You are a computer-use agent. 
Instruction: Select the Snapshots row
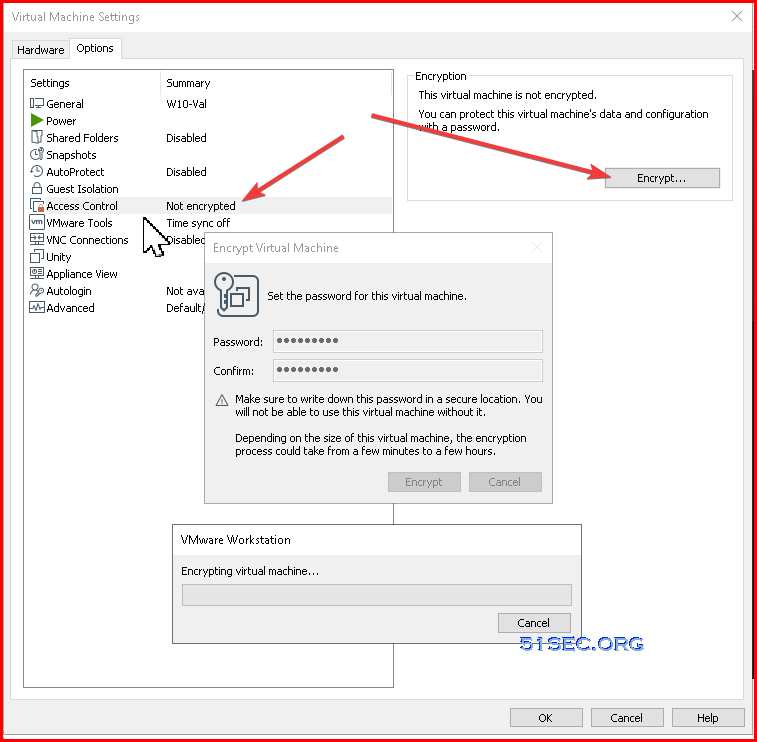coord(210,154)
